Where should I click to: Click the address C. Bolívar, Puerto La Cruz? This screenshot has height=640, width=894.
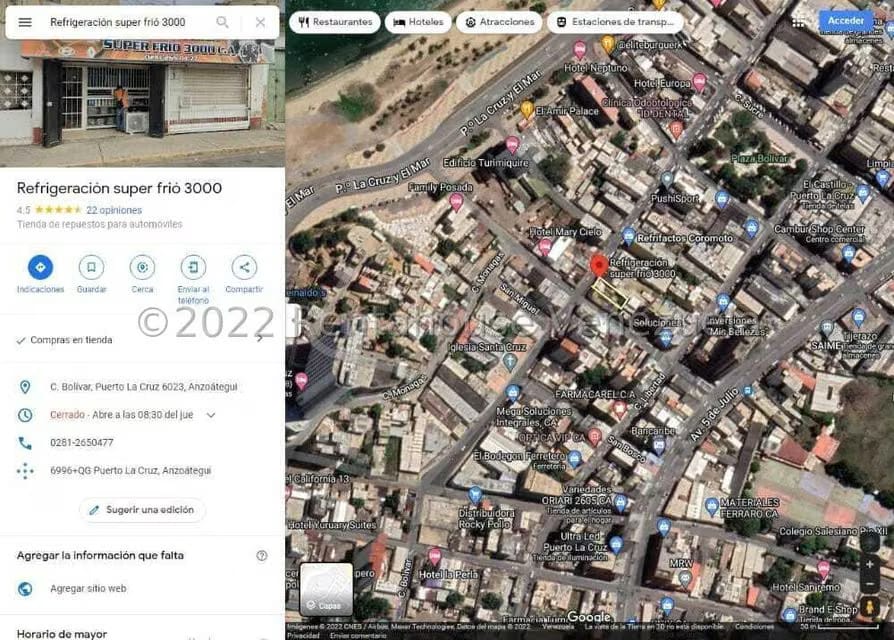point(144,387)
